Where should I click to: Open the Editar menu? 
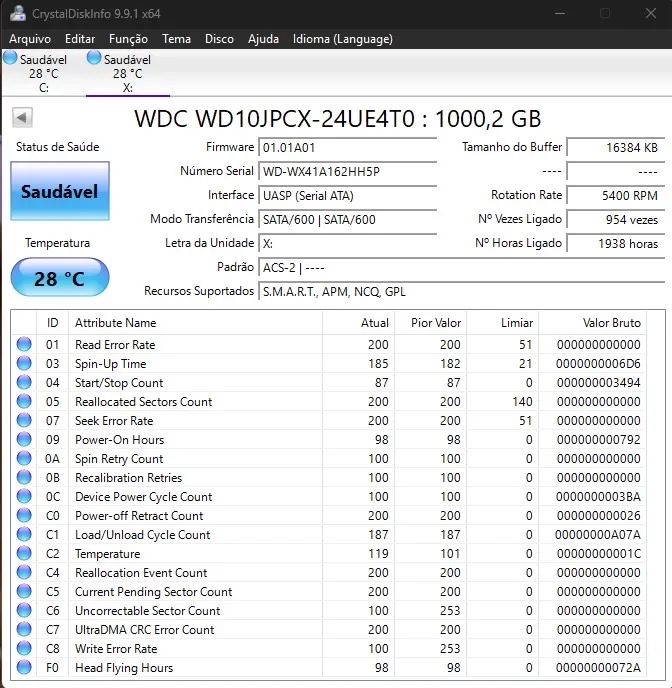click(x=80, y=39)
